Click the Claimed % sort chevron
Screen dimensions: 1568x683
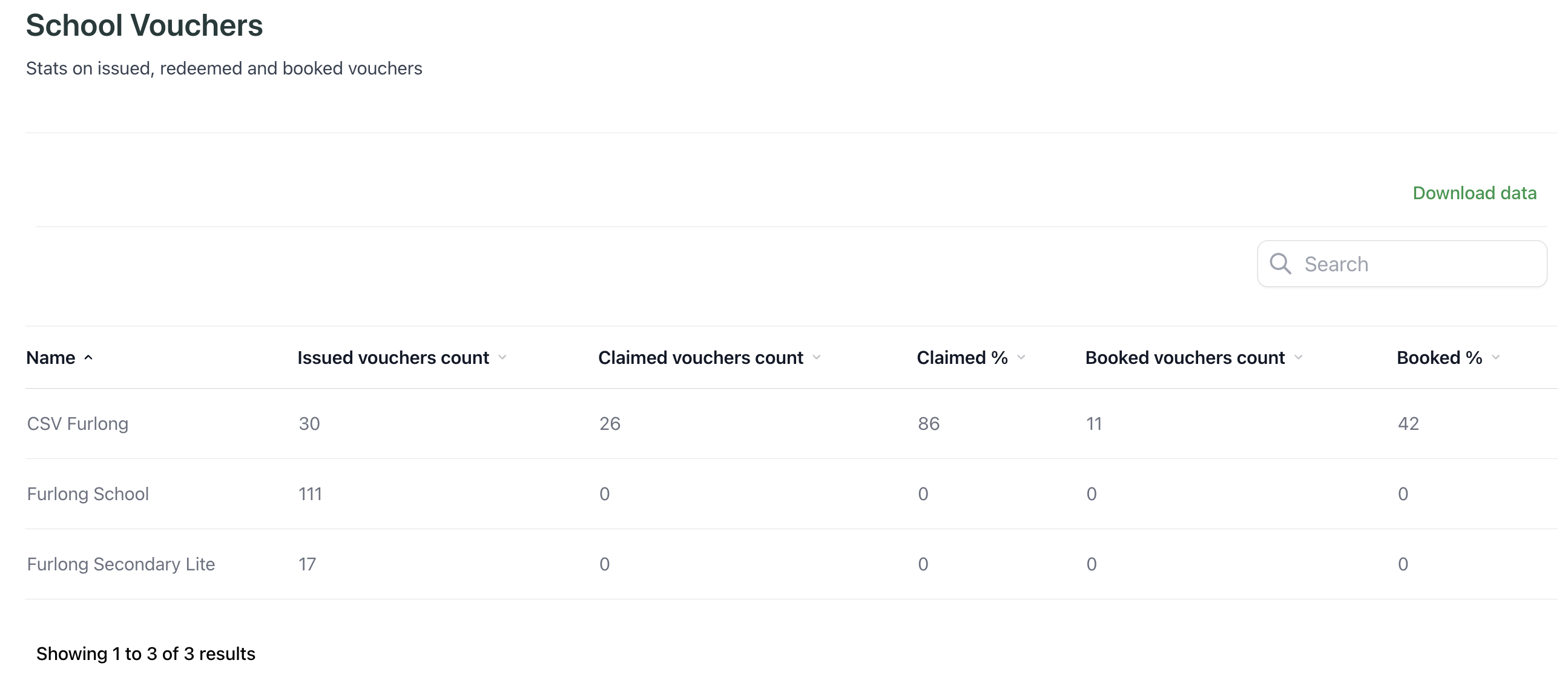[x=1021, y=357]
